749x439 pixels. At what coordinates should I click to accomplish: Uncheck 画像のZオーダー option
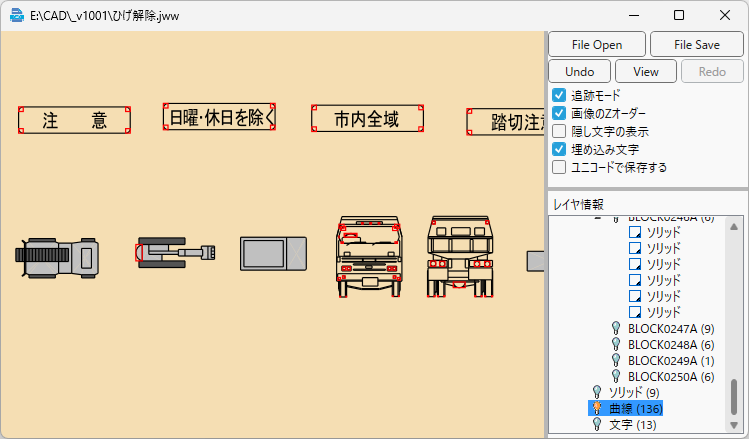point(560,114)
